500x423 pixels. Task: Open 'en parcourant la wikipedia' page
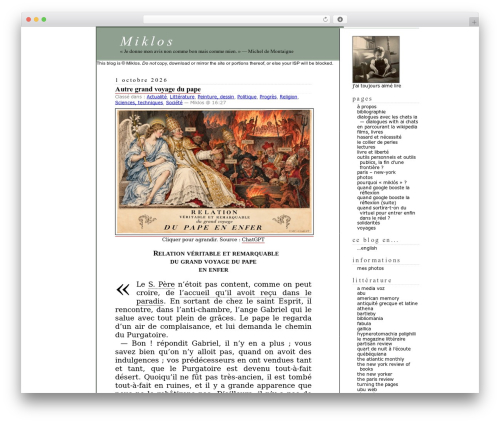coord(387,127)
